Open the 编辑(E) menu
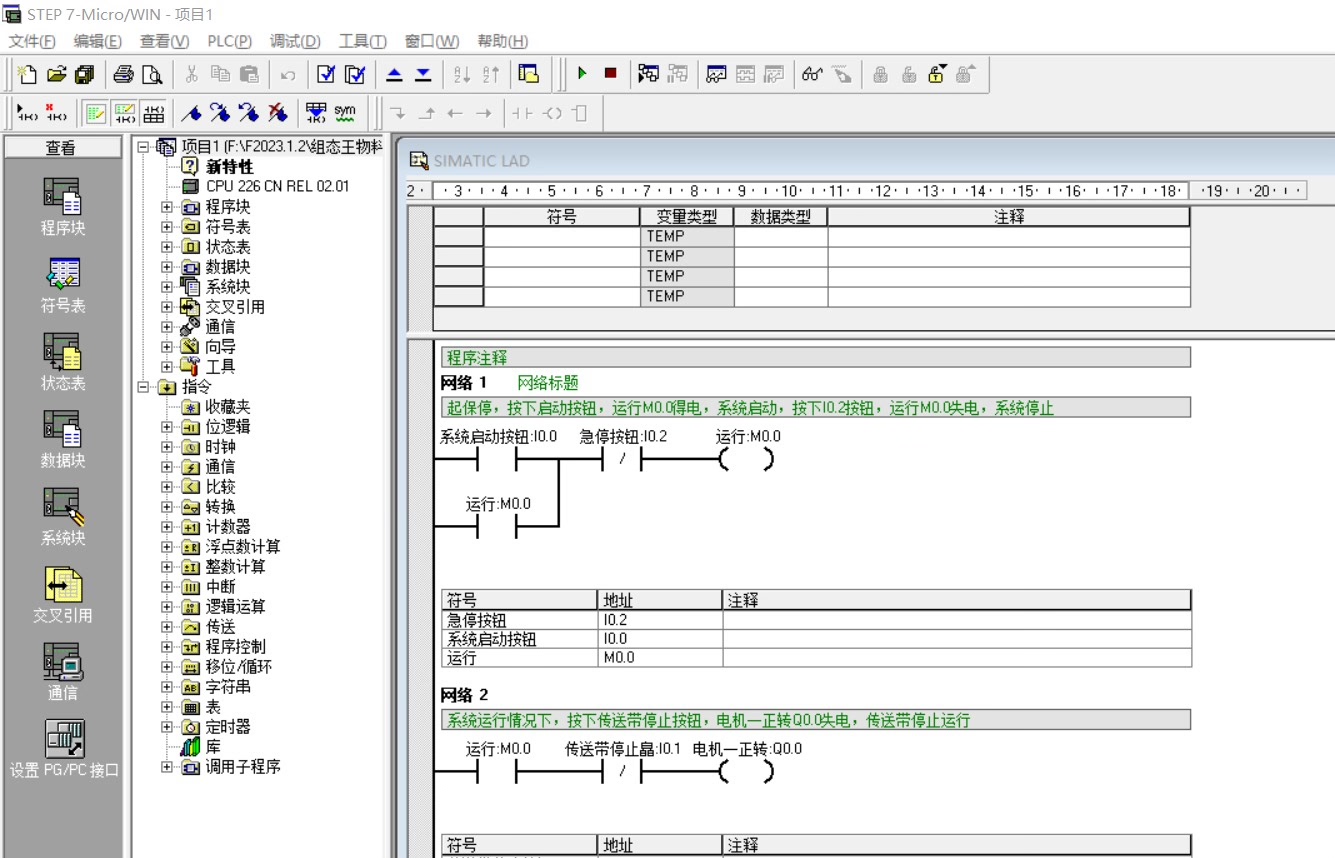The image size is (1335, 858). [x=97, y=41]
